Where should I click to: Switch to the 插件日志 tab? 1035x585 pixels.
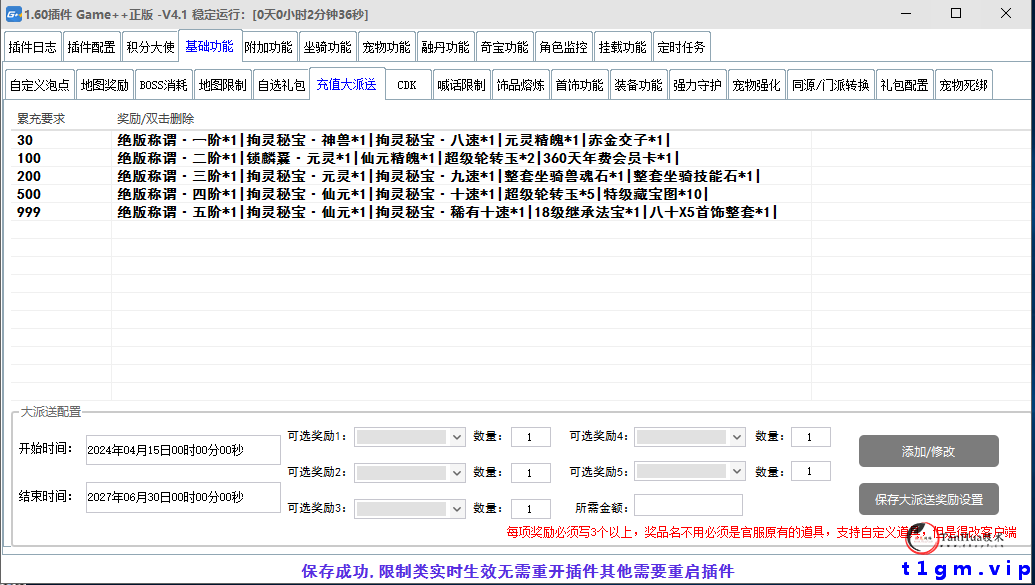point(32,45)
